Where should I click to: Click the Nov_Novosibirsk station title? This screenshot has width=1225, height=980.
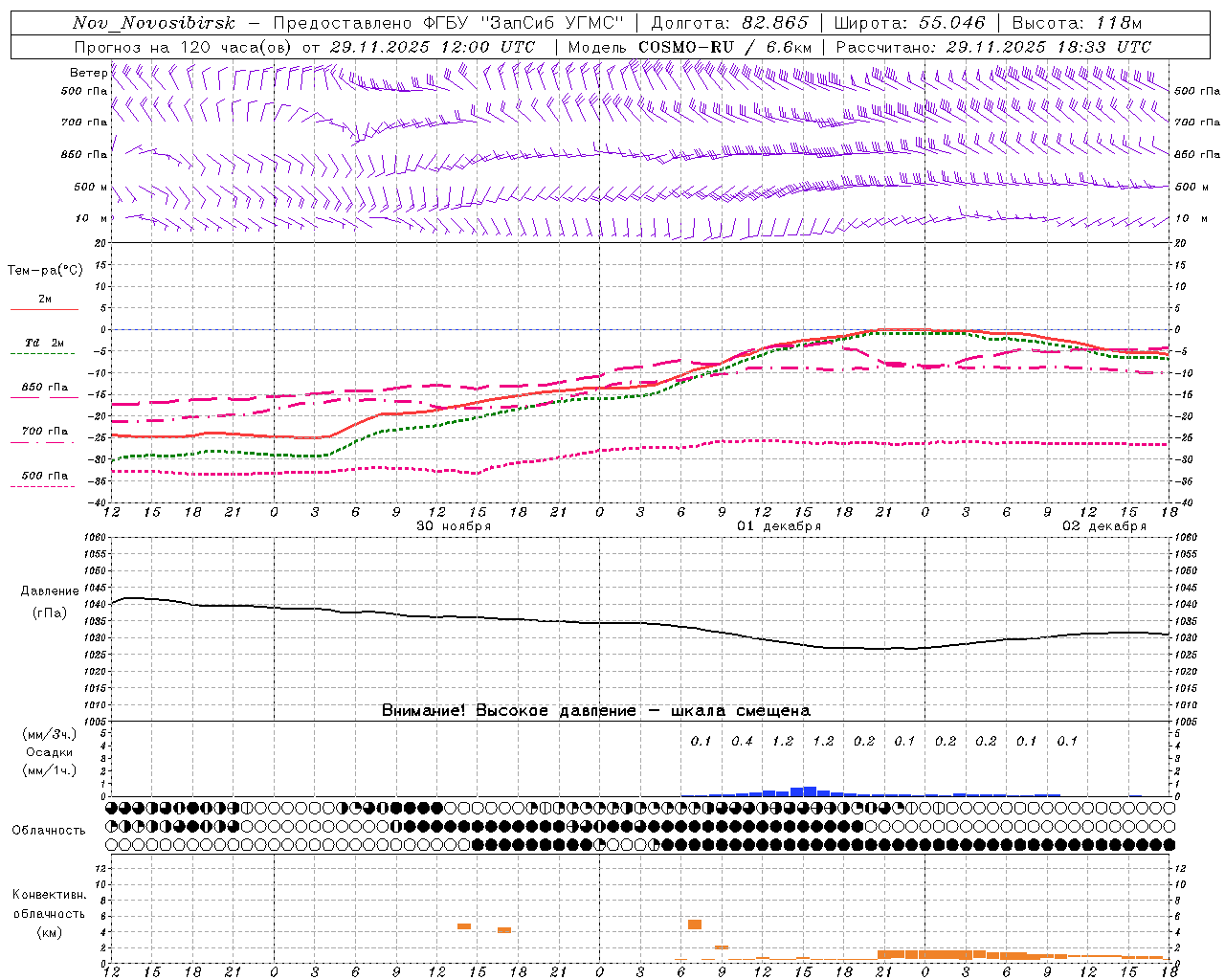(153, 23)
